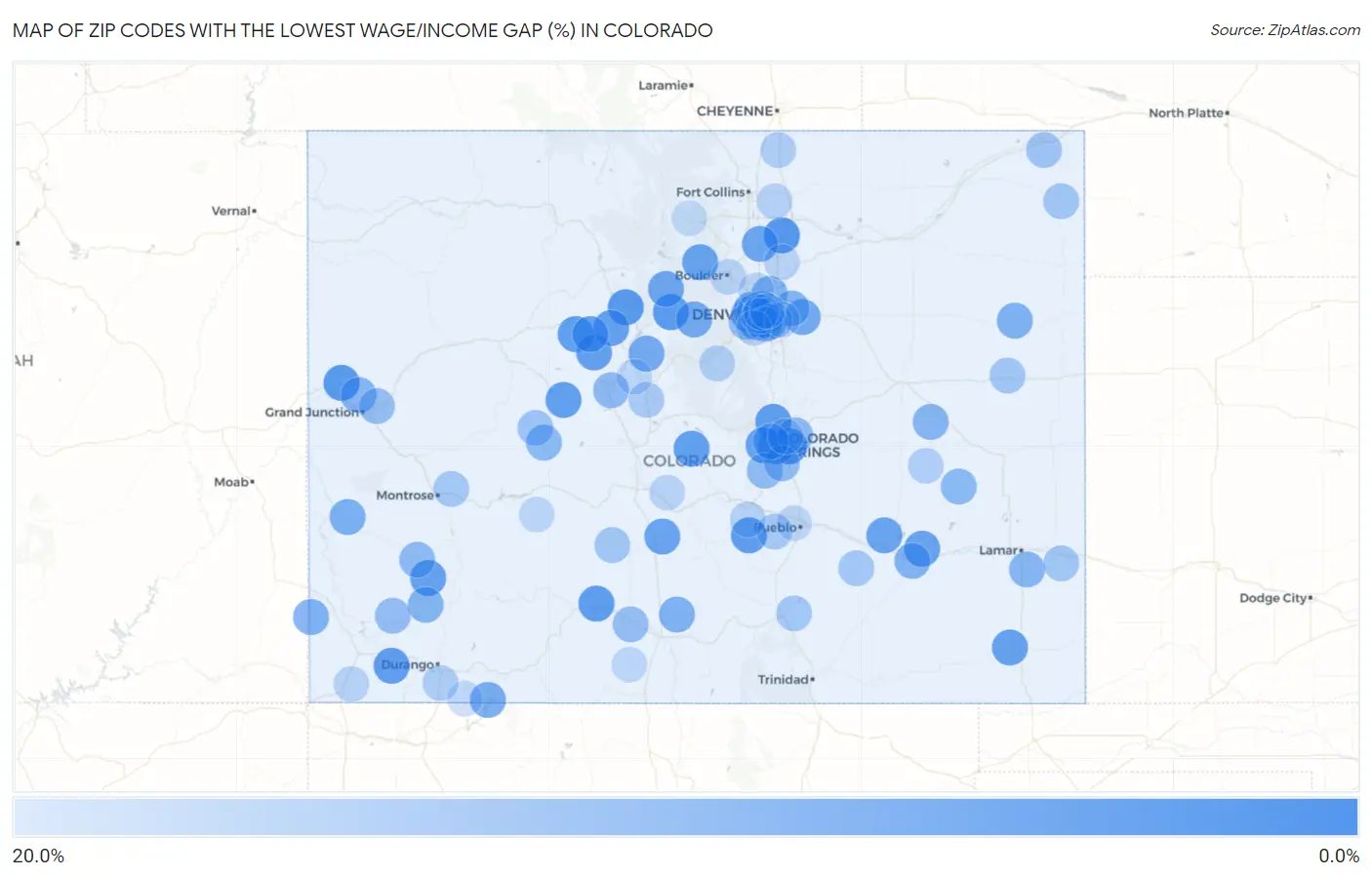
Task: Click the map title heading text
Action: pos(363,30)
